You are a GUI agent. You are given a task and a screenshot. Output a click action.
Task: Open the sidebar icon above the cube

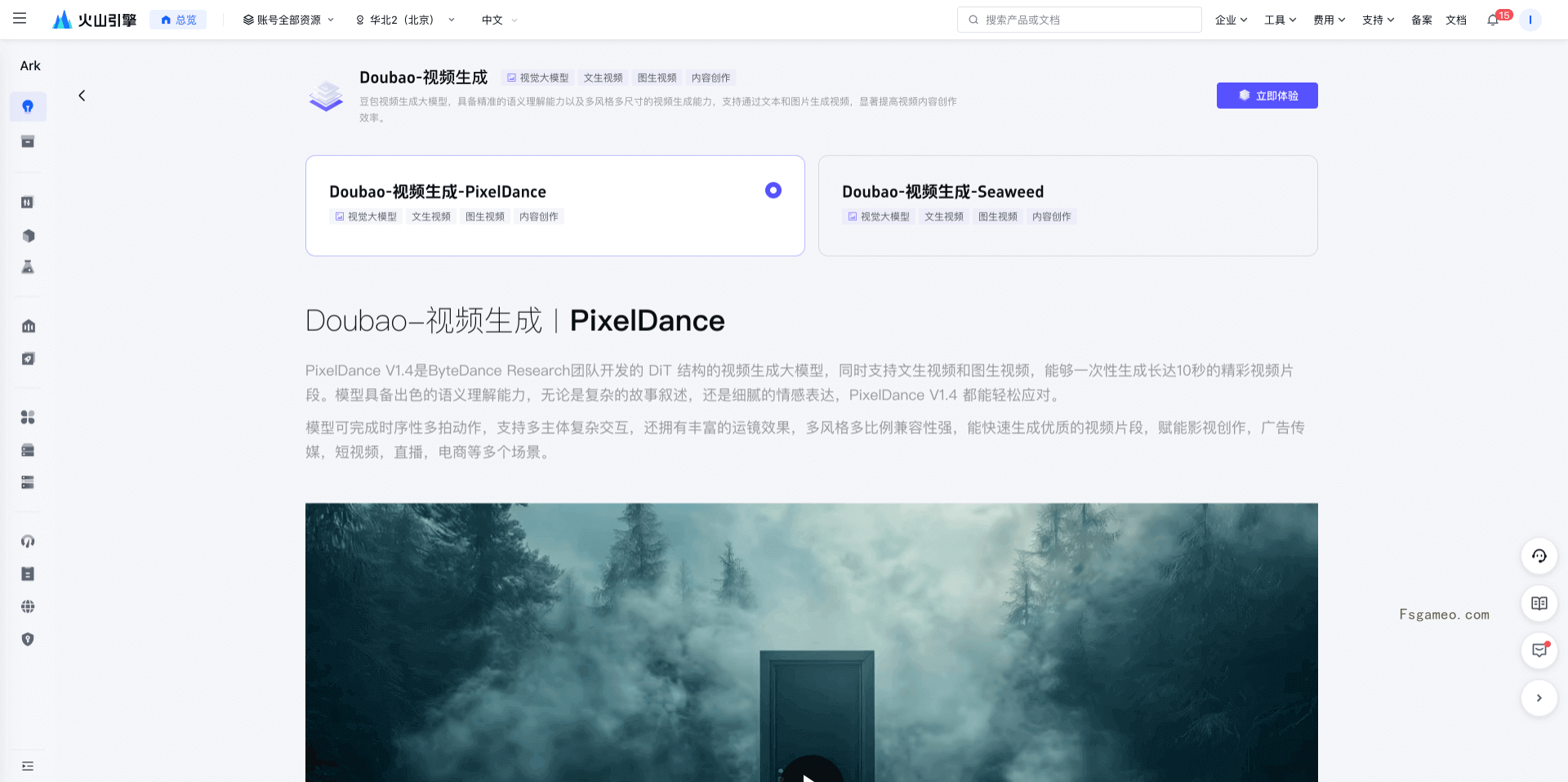28,202
